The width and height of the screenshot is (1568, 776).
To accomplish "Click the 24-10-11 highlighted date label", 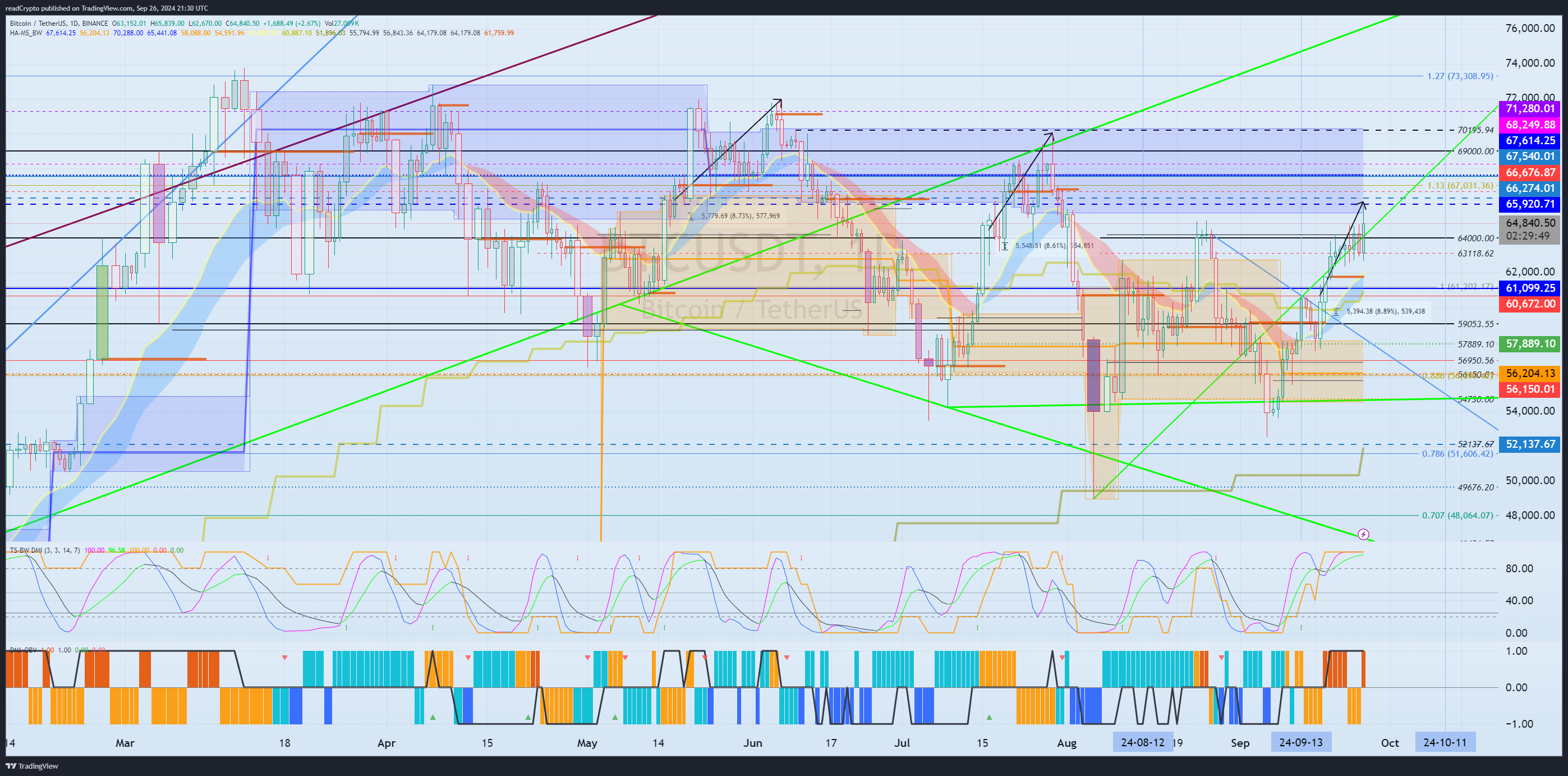I will [x=1445, y=742].
